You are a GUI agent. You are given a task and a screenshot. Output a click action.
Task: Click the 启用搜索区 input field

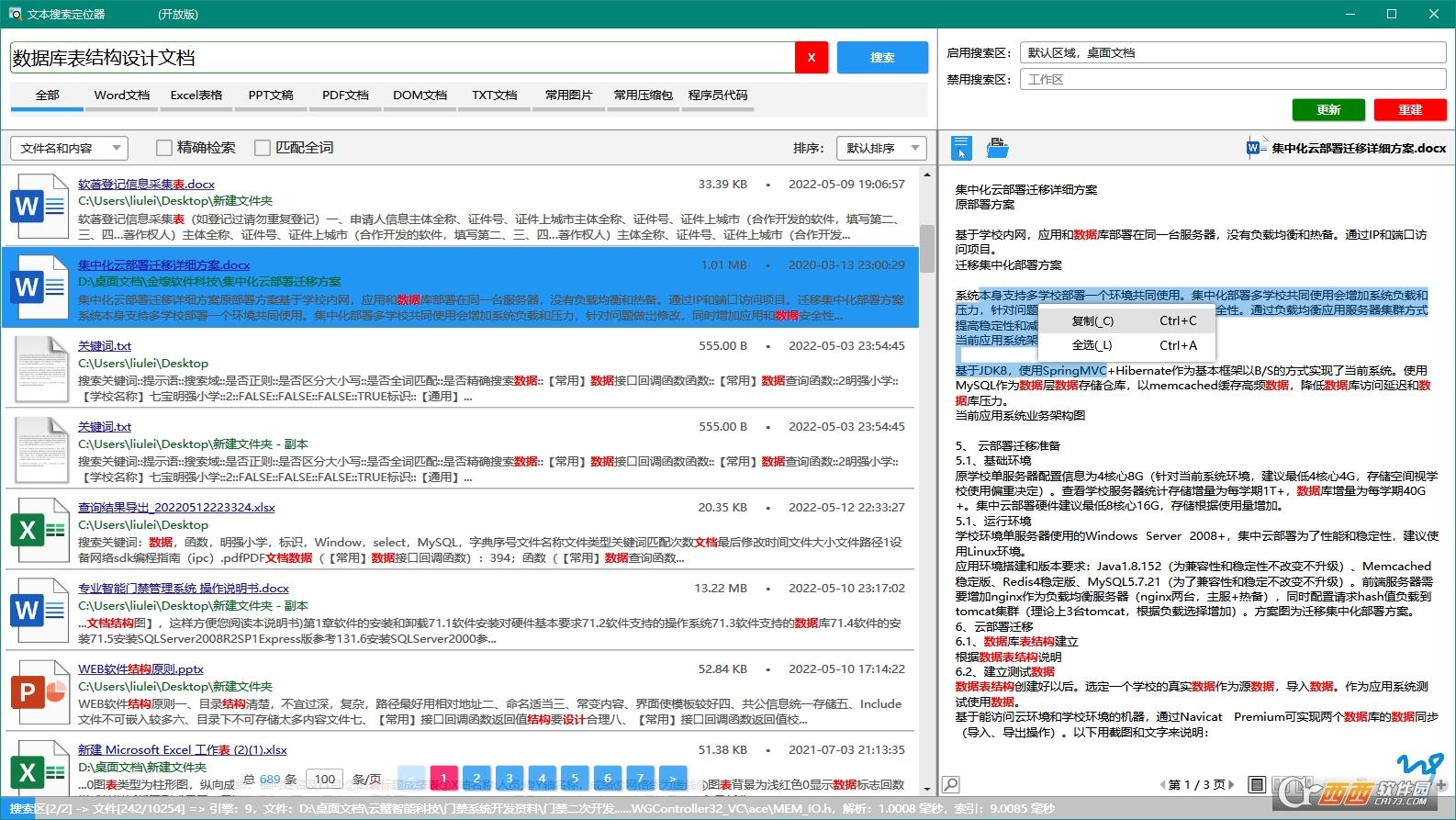pos(1233,52)
